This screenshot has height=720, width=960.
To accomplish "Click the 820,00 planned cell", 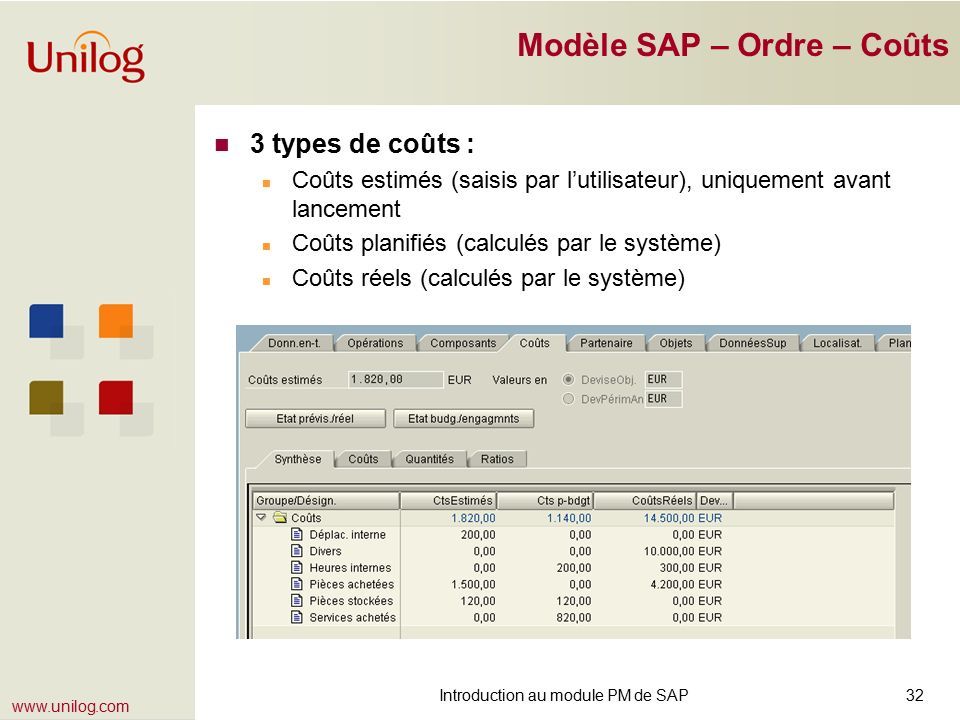I will 574,617.
